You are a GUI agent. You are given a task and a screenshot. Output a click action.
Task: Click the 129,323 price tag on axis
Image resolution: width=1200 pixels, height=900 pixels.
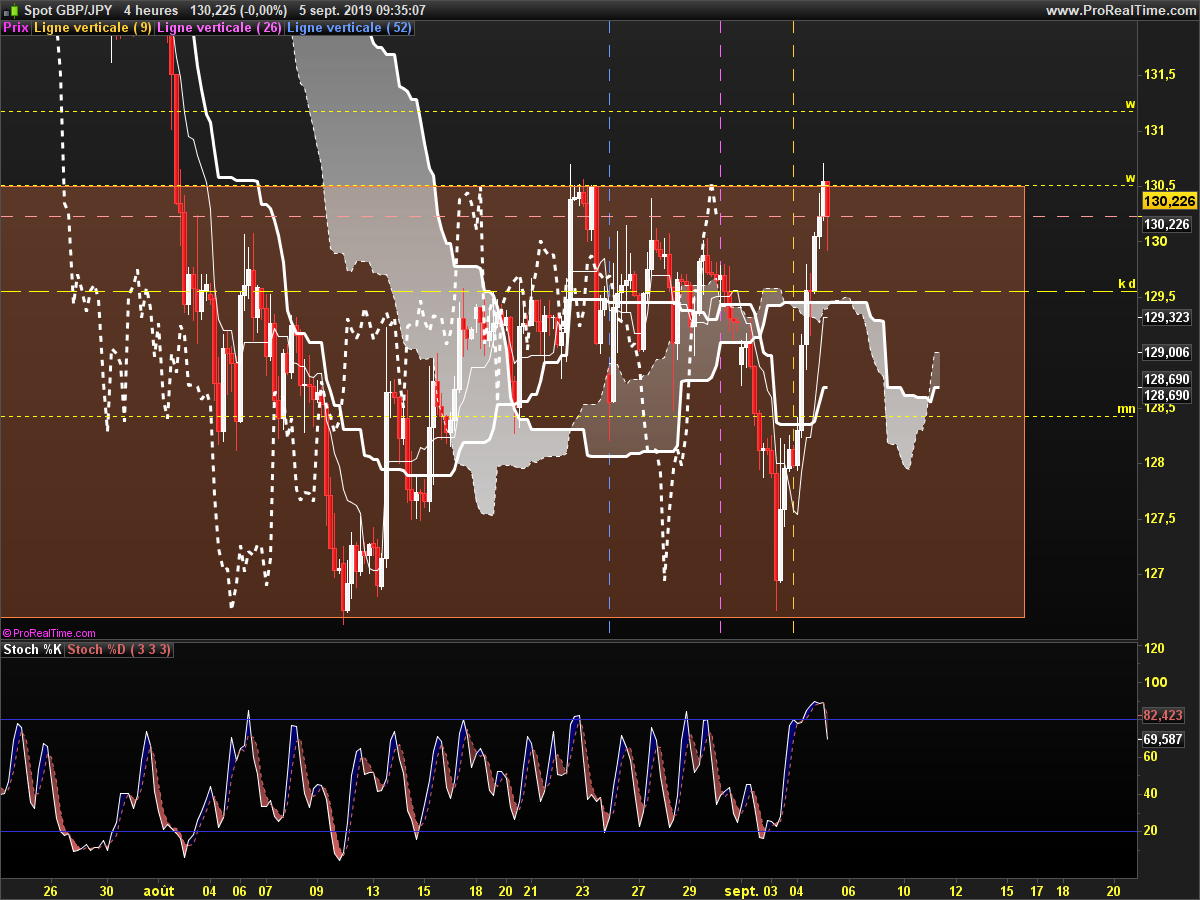(x=1166, y=317)
